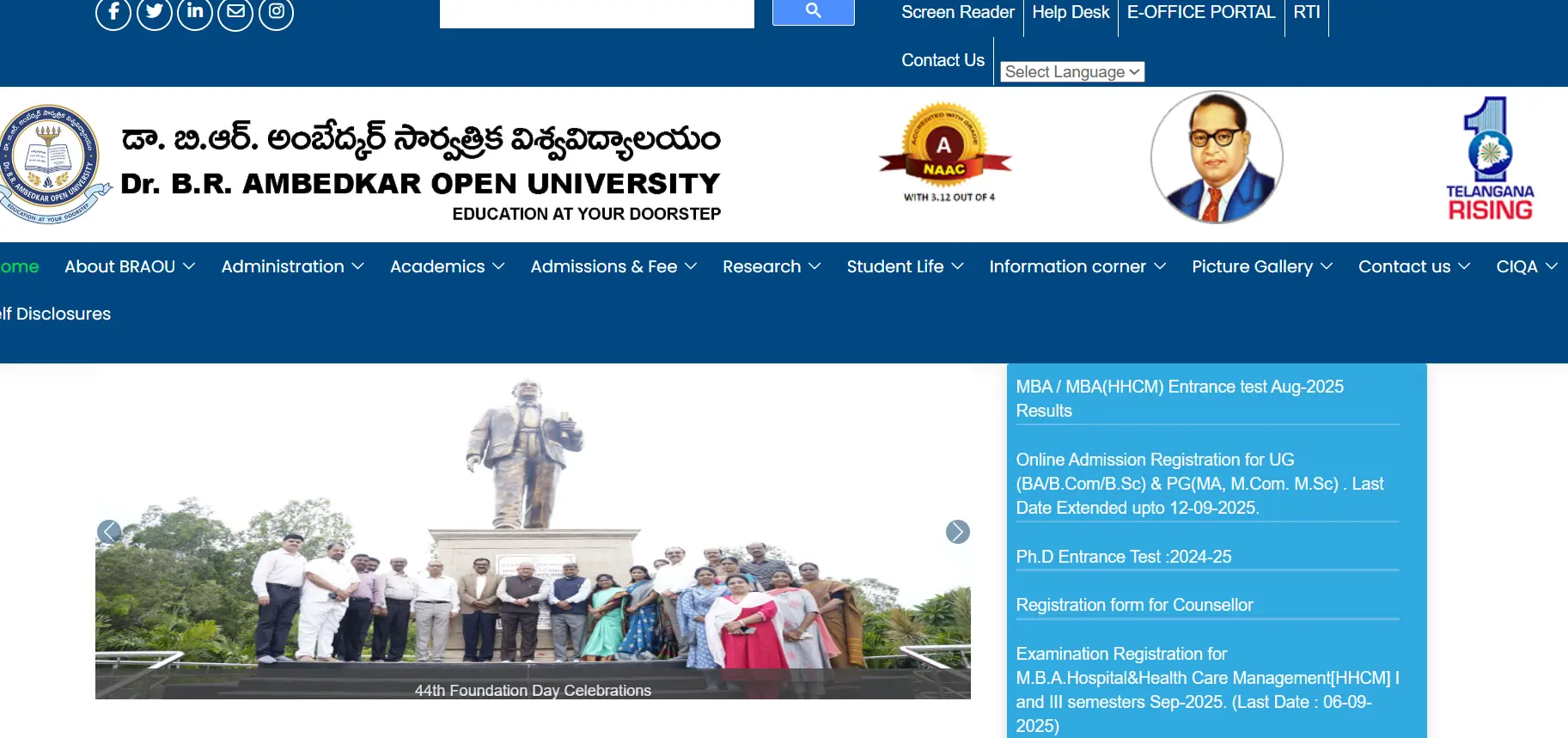
Task: Expand the Picture Gallery menu
Action: 1262,266
